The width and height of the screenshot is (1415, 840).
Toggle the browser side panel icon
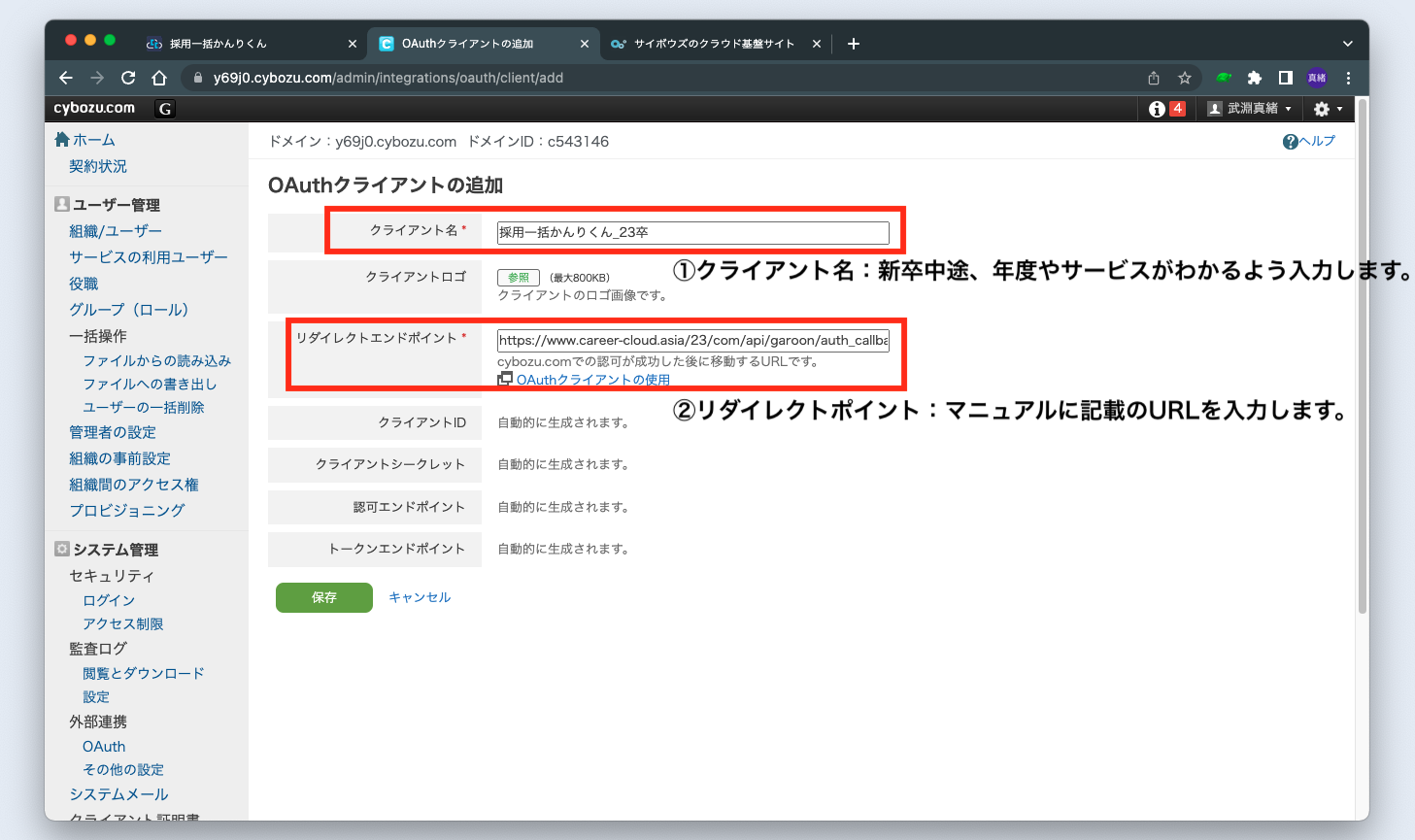point(1285,78)
